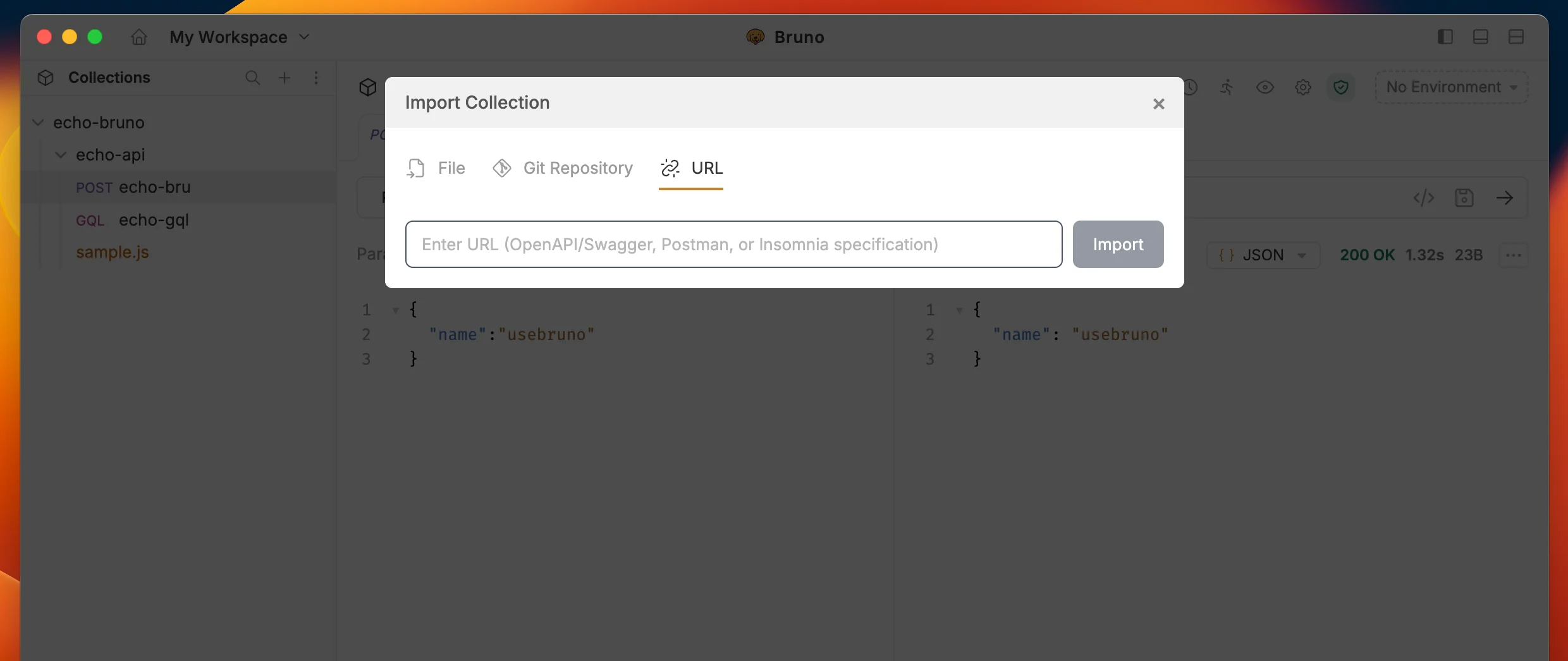The width and height of the screenshot is (1568, 661).
Task: Collapse the echo-api folder
Action: (61, 155)
